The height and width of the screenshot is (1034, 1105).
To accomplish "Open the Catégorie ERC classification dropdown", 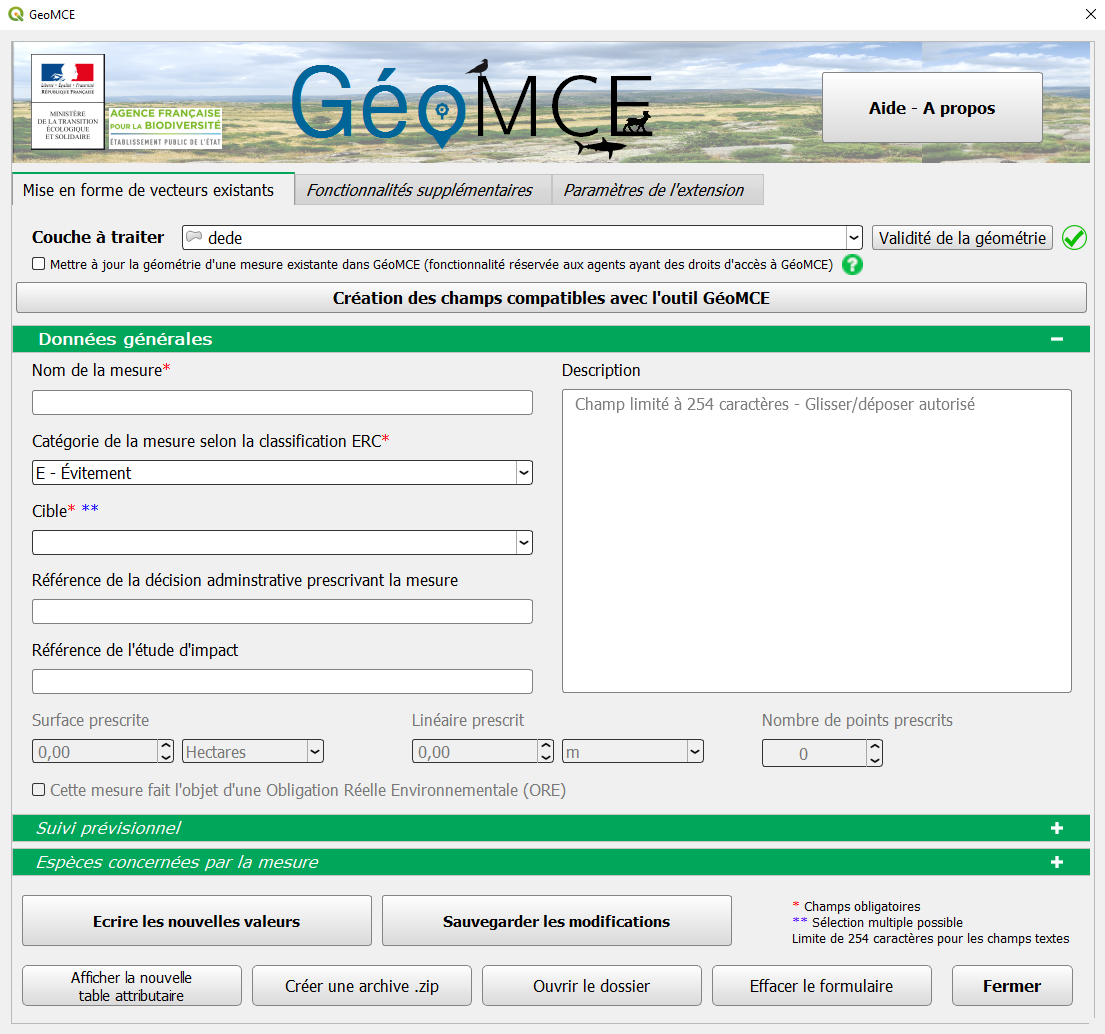I will [524, 472].
